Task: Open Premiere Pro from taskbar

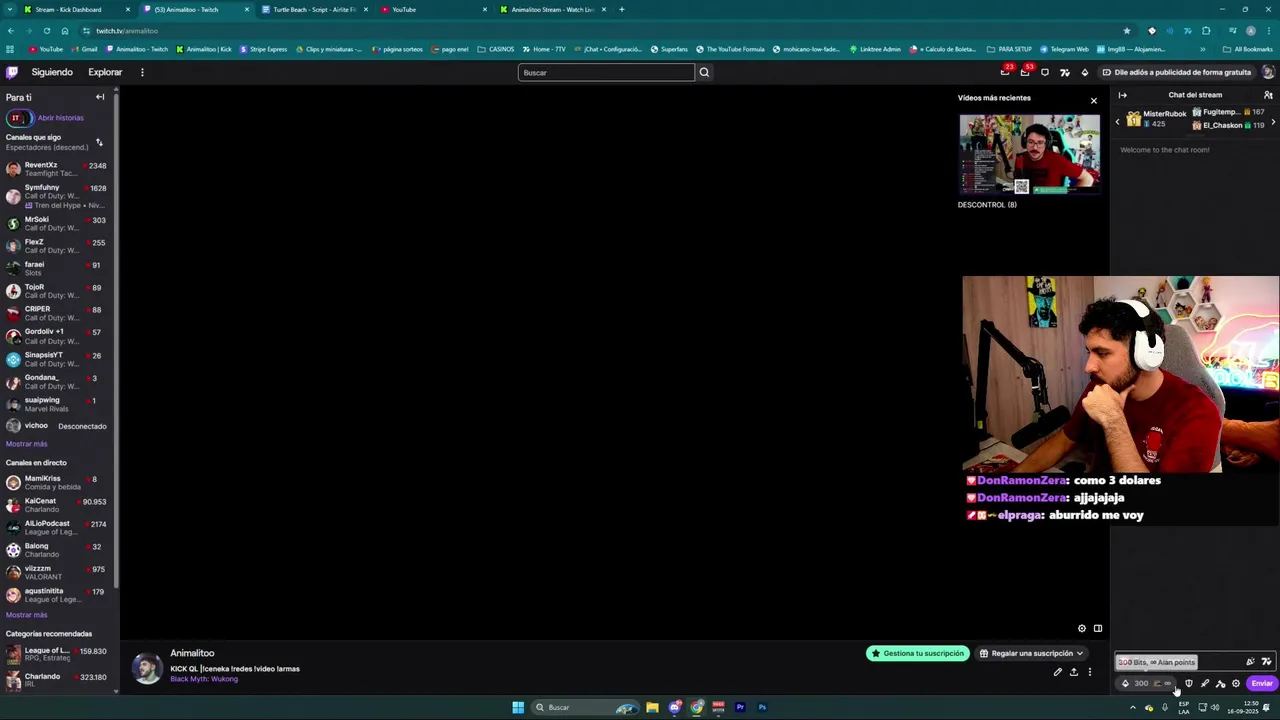Action: (x=740, y=707)
